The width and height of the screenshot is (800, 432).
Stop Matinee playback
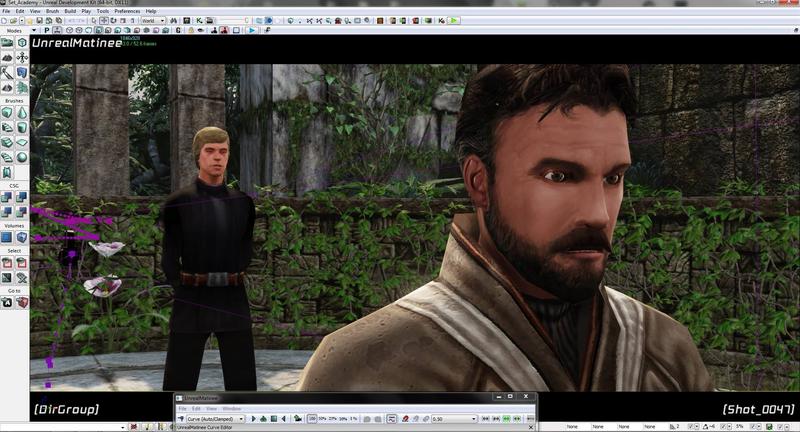point(274,419)
